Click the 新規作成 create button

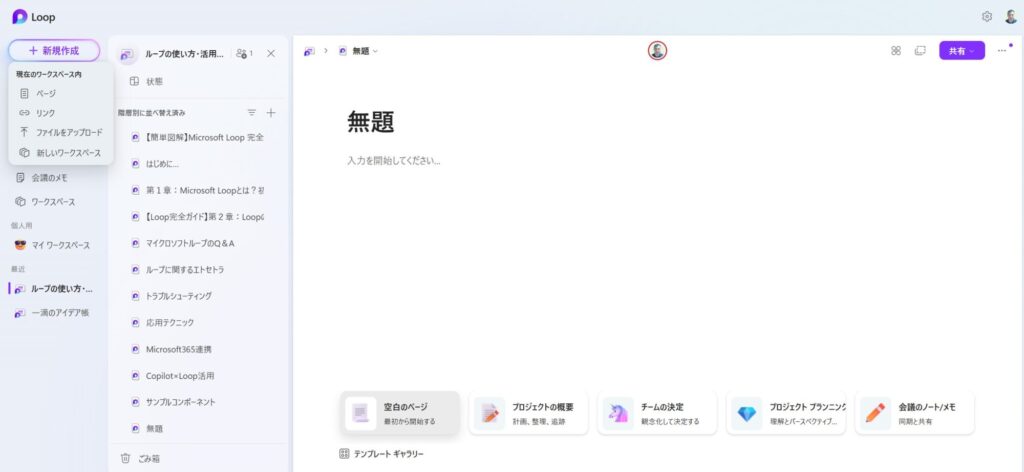tap(54, 50)
